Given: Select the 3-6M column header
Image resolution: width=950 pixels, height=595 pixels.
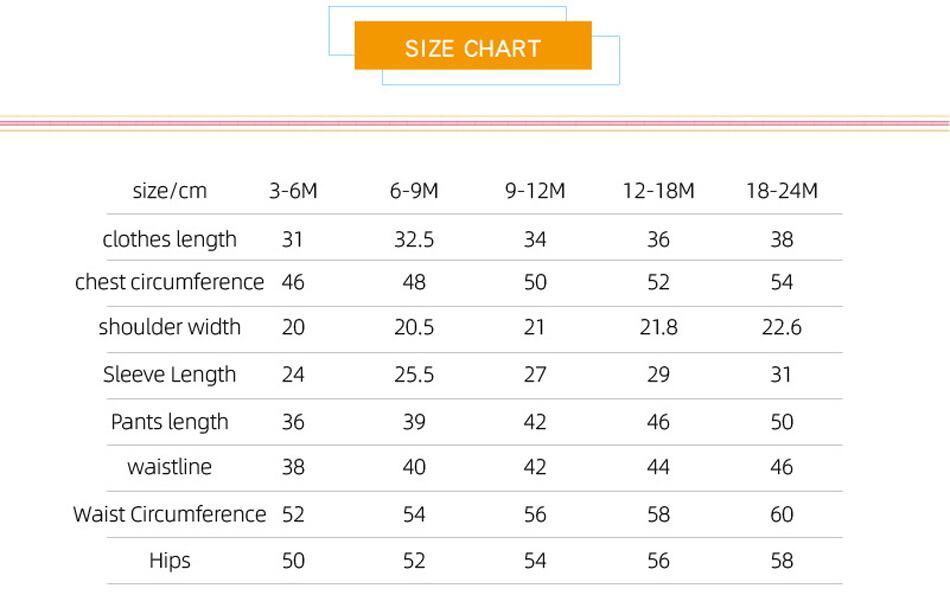Looking at the screenshot, I should point(293,190).
